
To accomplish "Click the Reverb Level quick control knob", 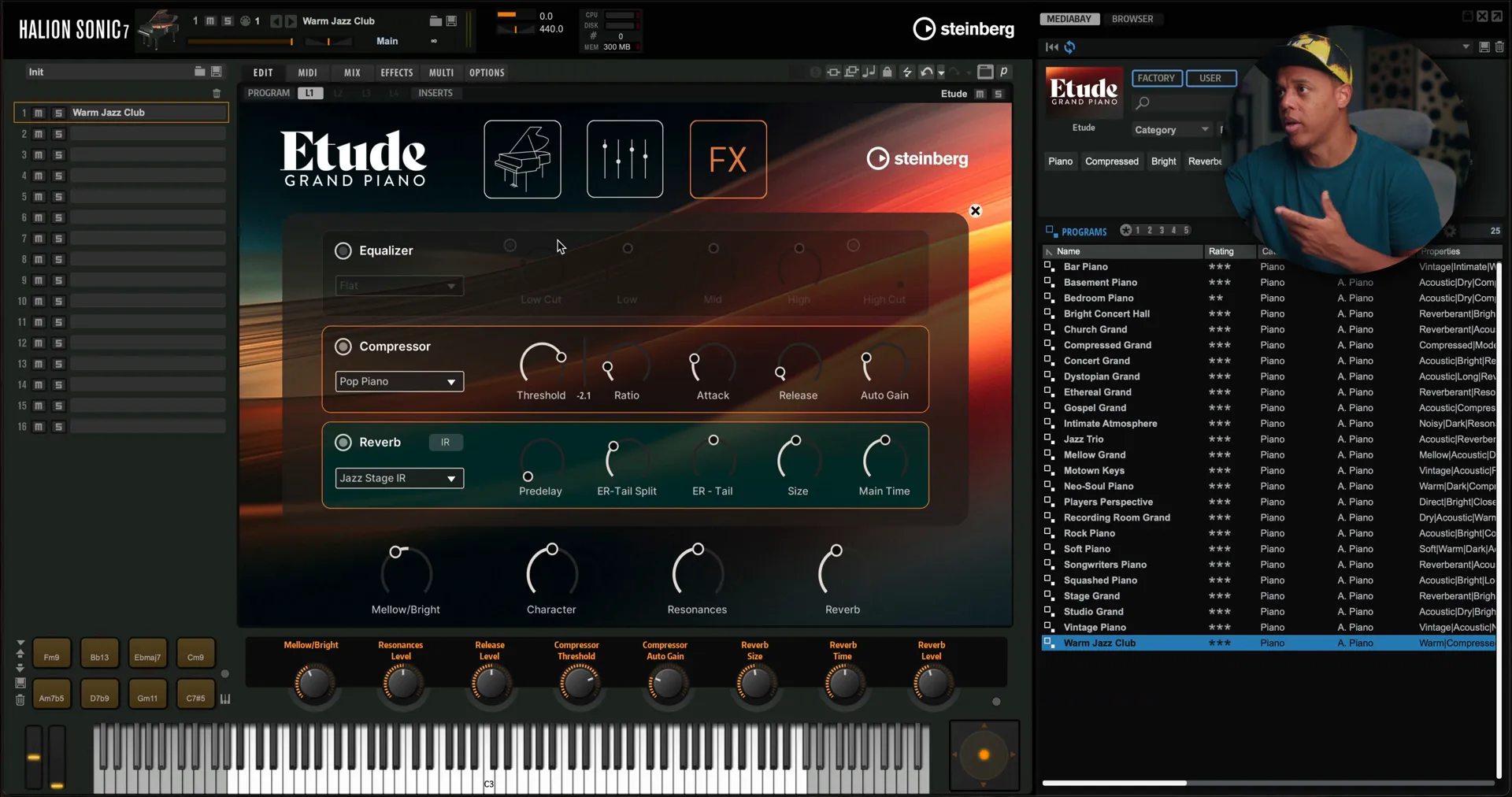I will click(x=932, y=684).
